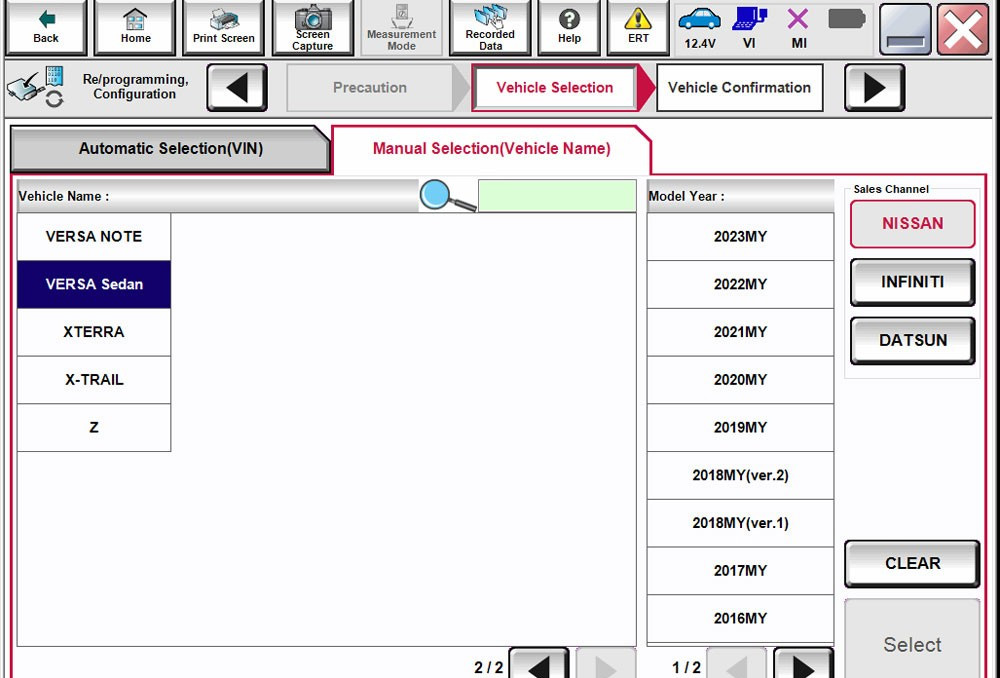The image size is (1000, 678).
Task: Click in the vehicle name search field
Action: tap(556, 195)
